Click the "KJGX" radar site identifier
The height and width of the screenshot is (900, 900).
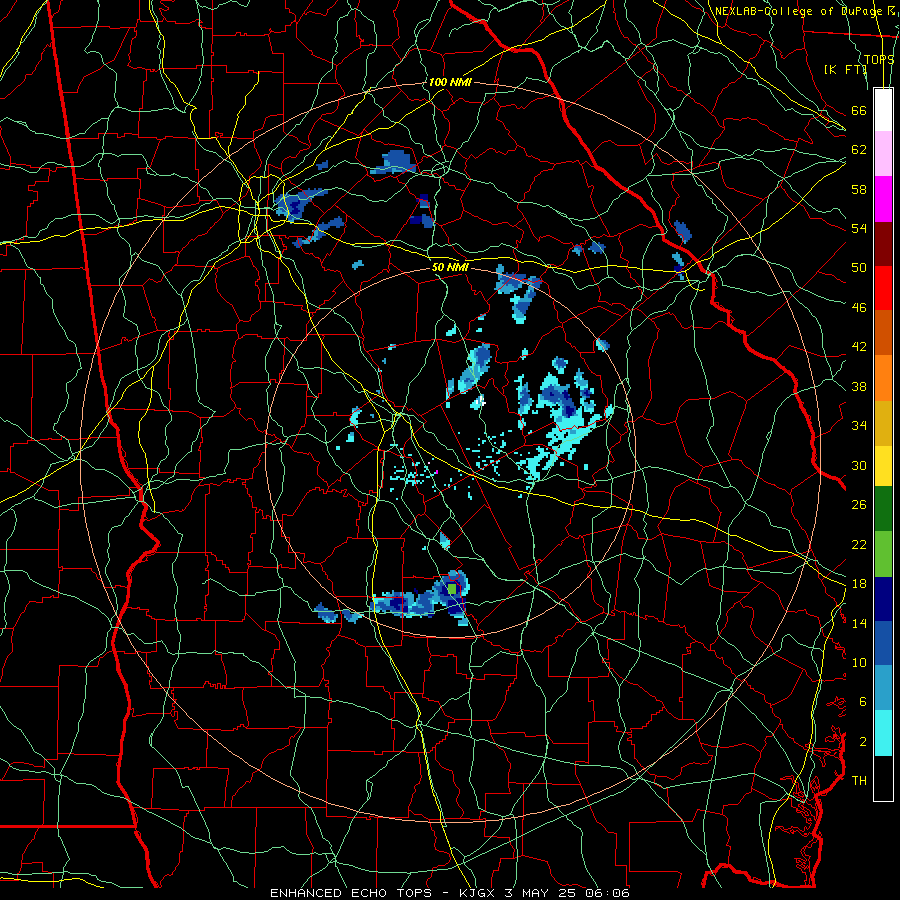(x=477, y=893)
